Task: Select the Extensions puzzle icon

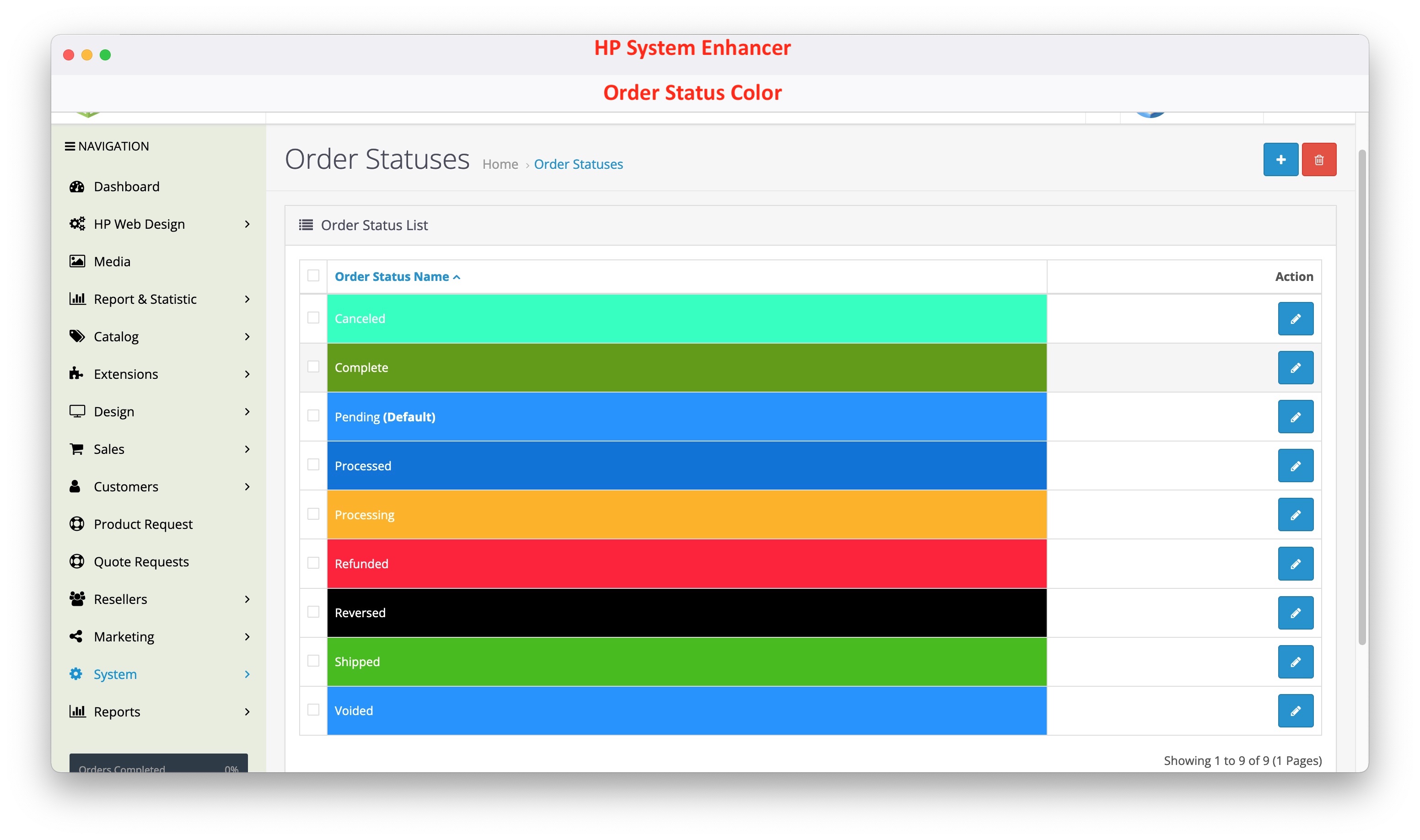Action: tap(77, 374)
